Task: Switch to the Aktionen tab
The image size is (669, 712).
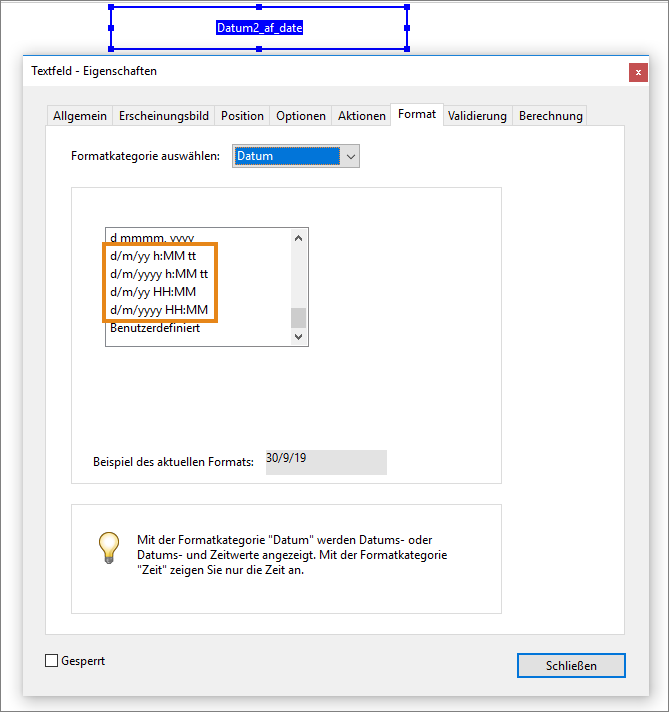Action: (361, 116)
